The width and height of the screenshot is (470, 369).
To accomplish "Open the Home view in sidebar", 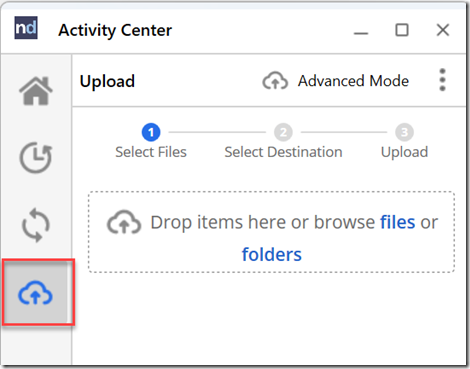I will tap(36, 91).
